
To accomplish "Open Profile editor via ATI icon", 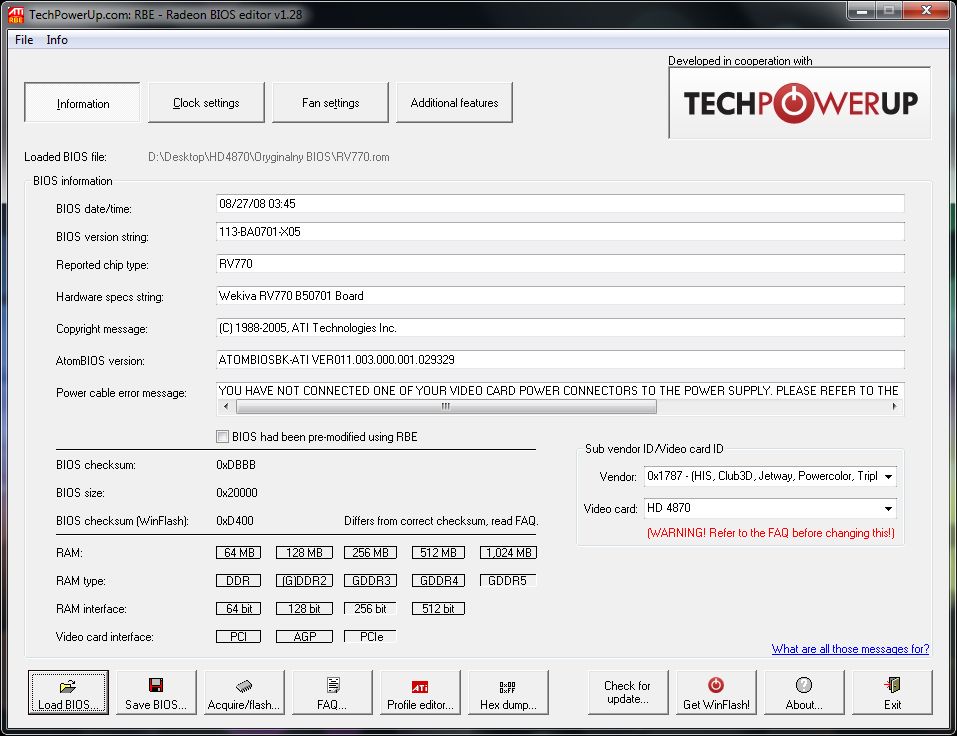I will pos(420,687).
